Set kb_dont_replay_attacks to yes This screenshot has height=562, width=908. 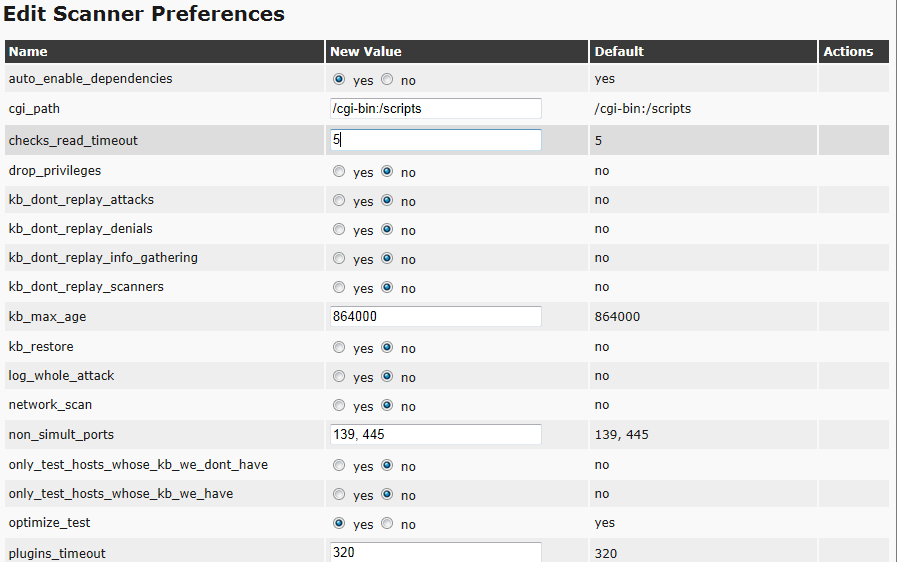click(x=339, y=200)
